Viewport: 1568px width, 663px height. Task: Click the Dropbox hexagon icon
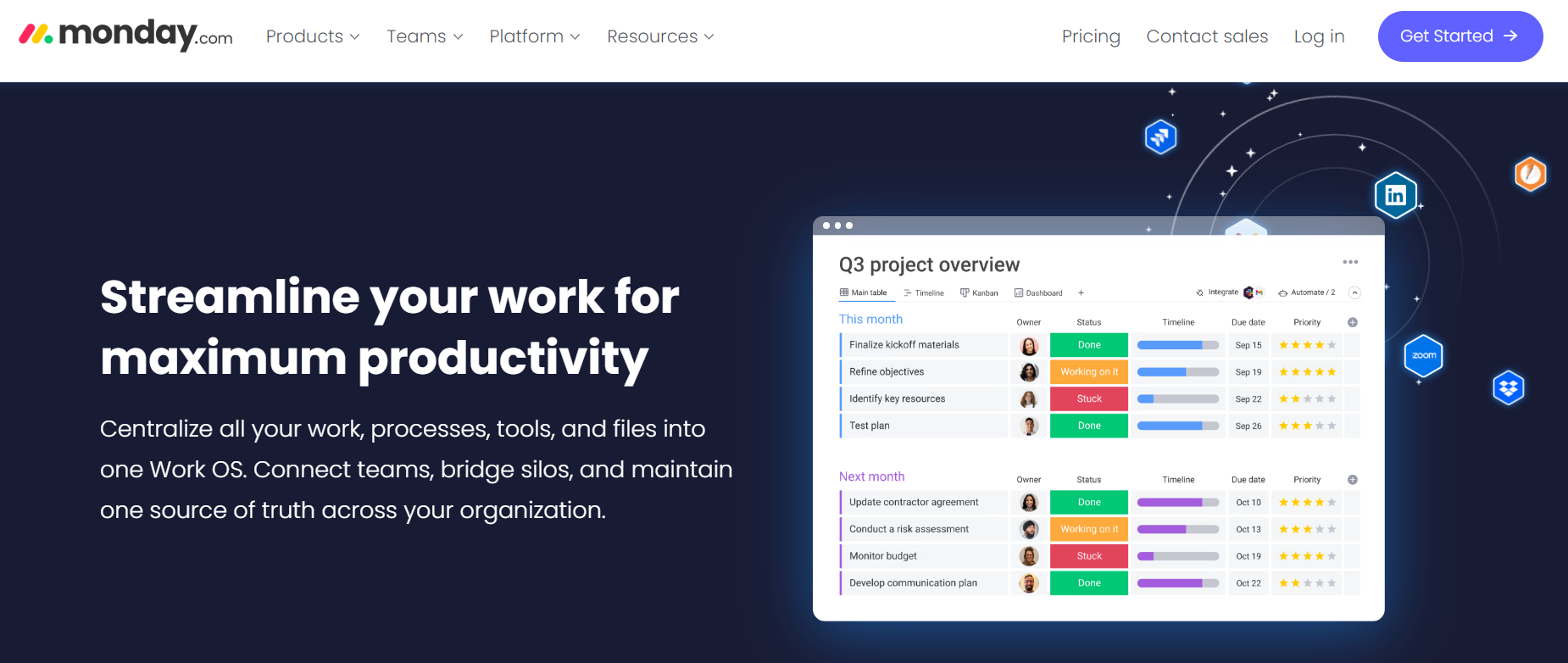click(1508, 388)
